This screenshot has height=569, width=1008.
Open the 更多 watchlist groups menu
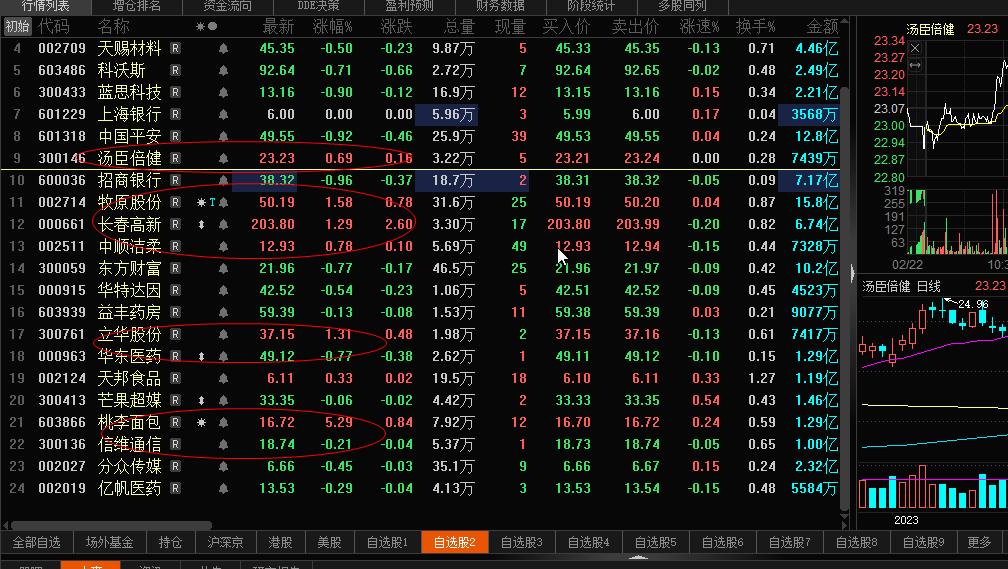pos(979,542)
